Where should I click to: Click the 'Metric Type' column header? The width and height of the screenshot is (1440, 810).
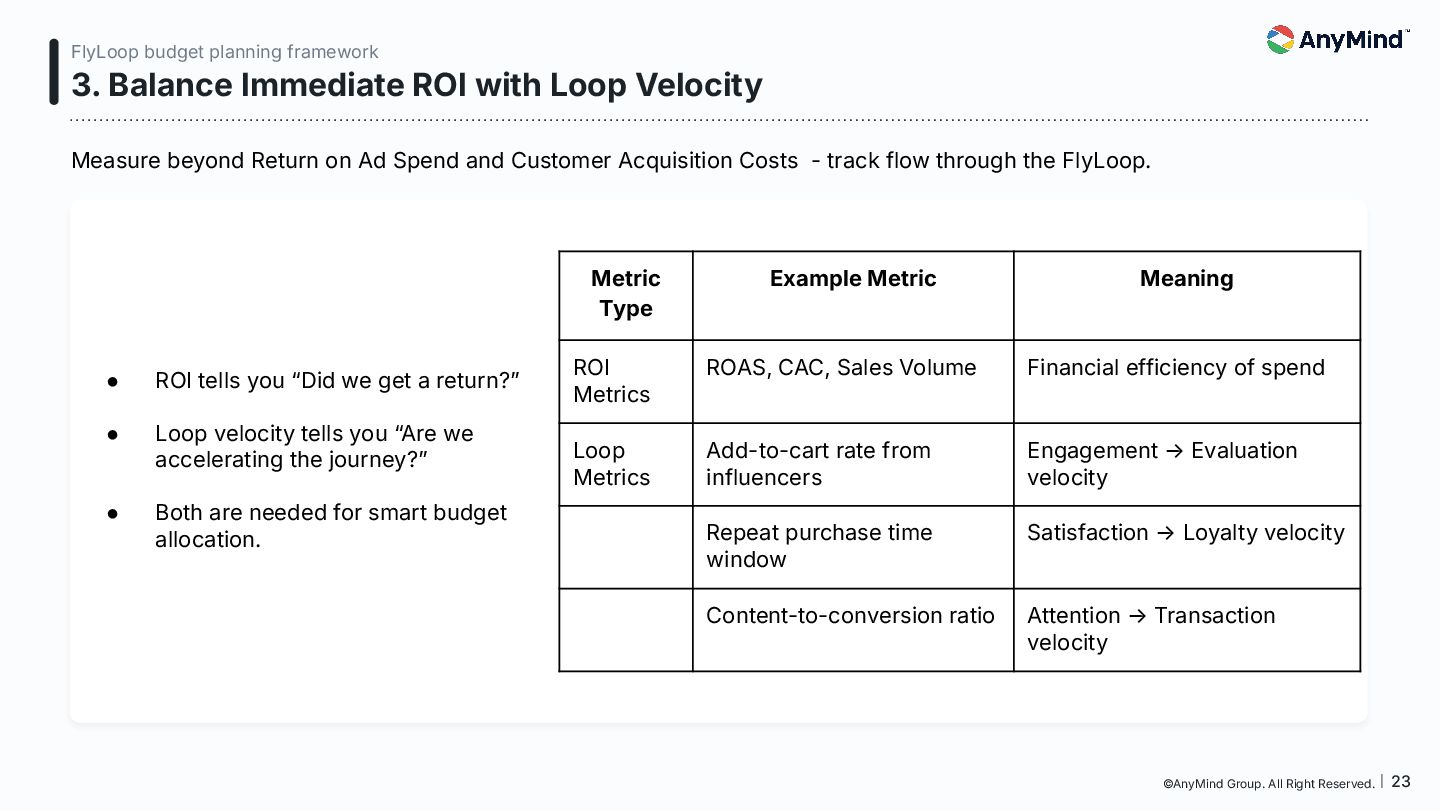(x=626, y=293)
